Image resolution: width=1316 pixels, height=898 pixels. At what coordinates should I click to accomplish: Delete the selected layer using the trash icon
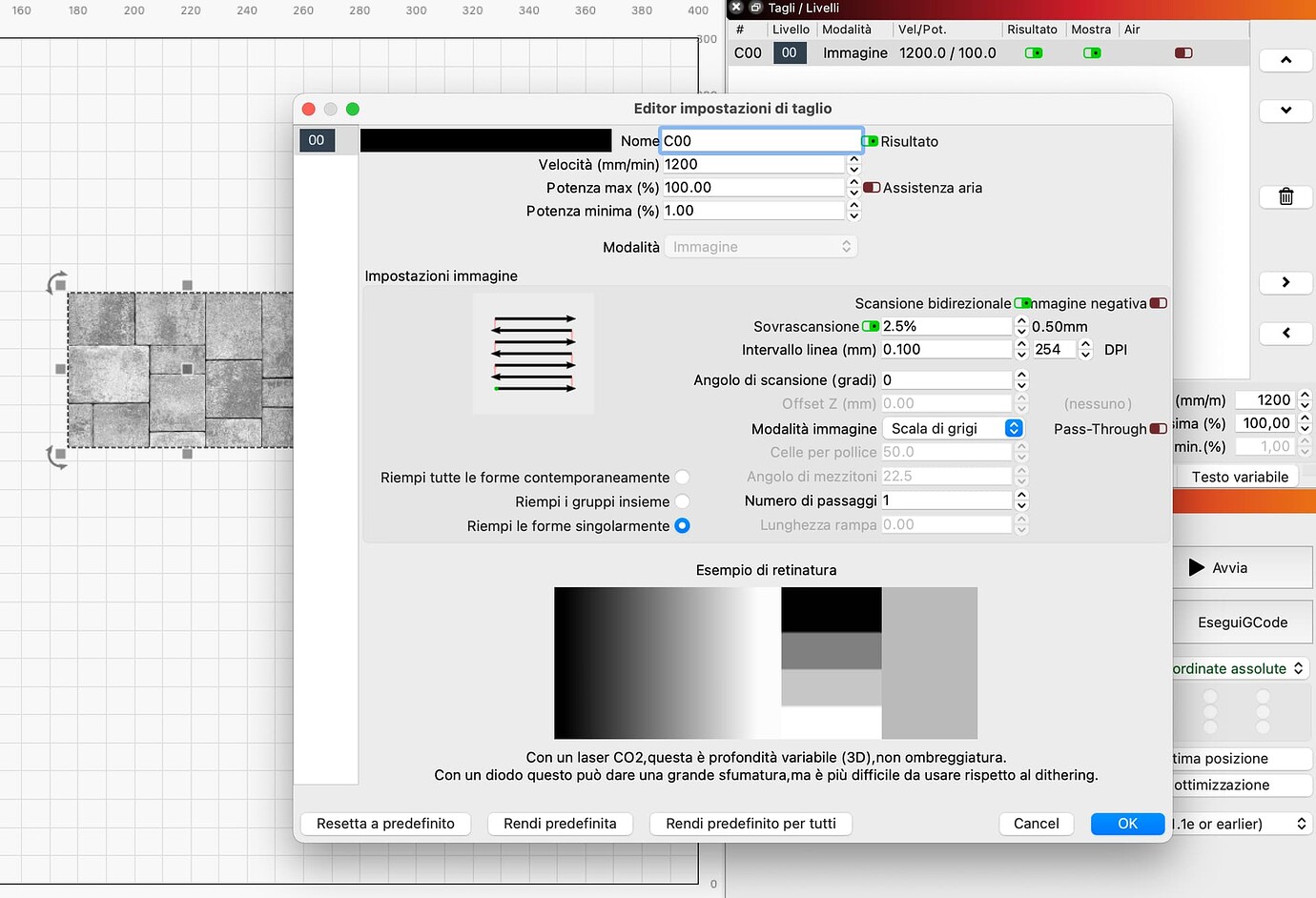[x=1285, y=196]
